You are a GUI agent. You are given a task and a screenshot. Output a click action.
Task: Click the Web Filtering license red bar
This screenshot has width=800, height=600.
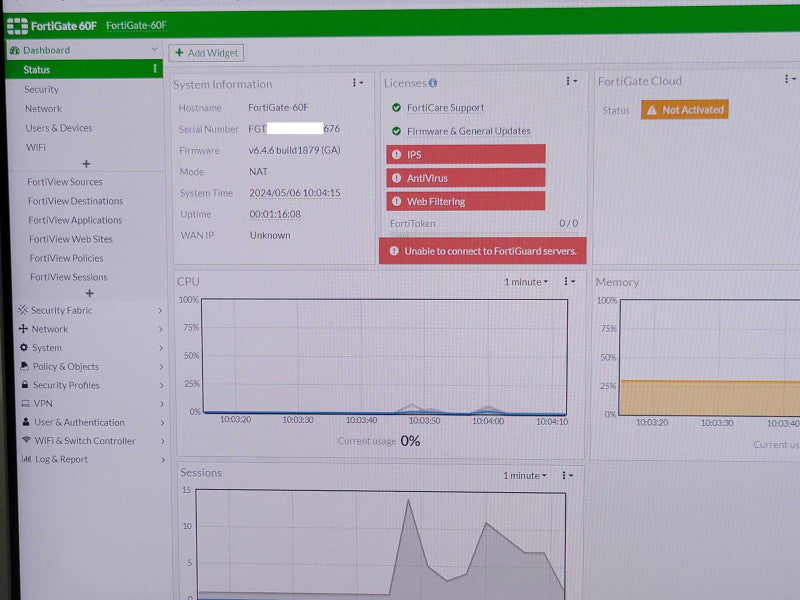(x=466, y=201)
